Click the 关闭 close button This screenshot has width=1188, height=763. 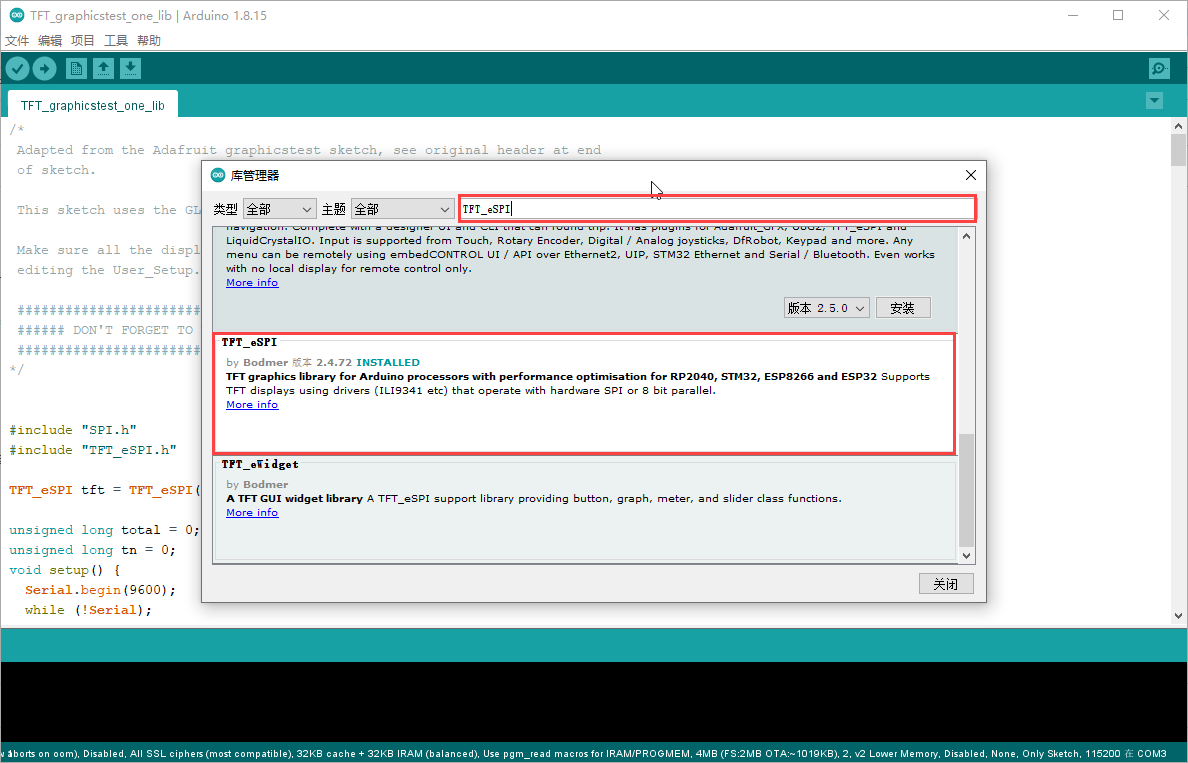tap(946, 583)
